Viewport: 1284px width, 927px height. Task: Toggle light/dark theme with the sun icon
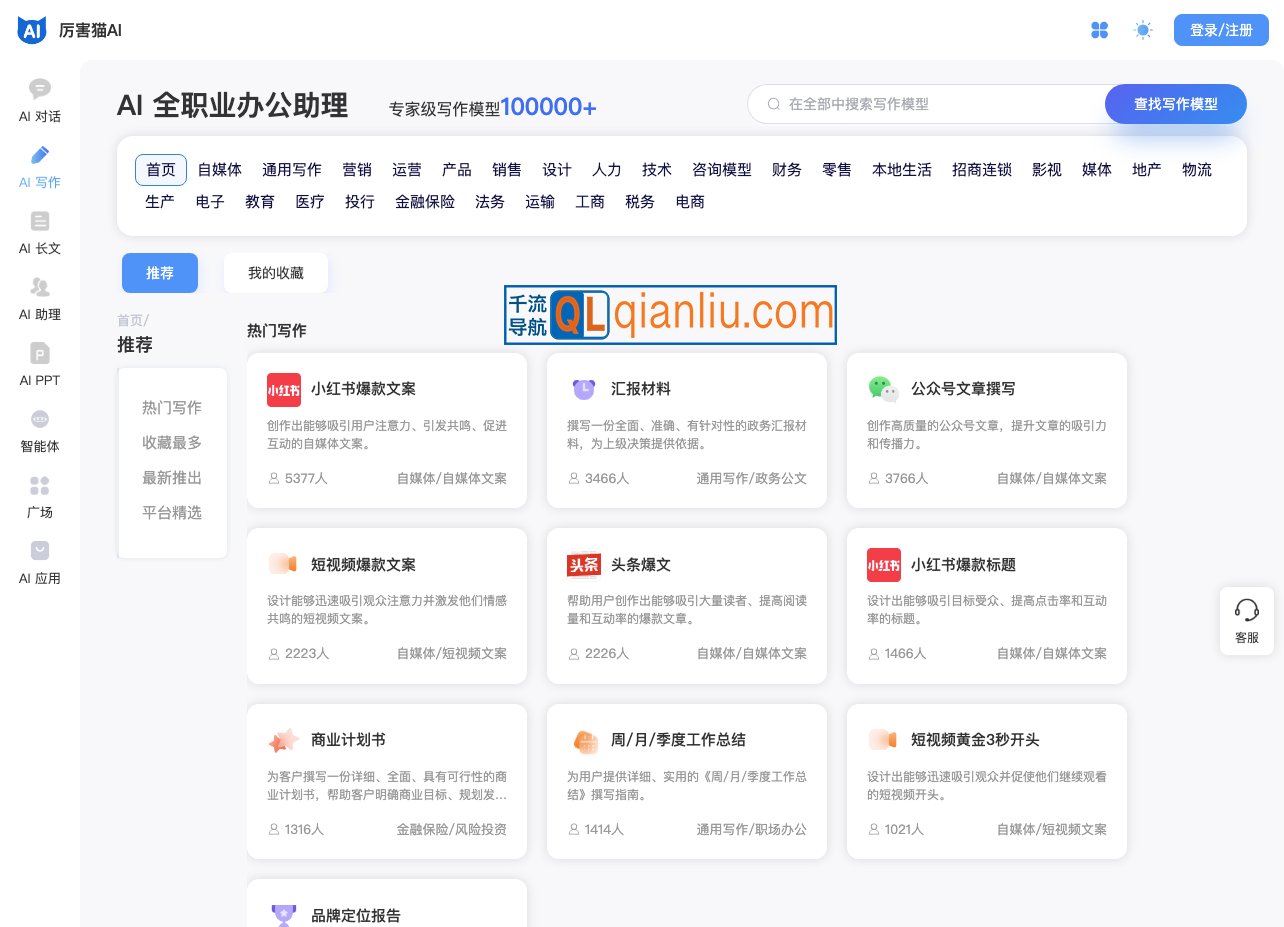1143,30
